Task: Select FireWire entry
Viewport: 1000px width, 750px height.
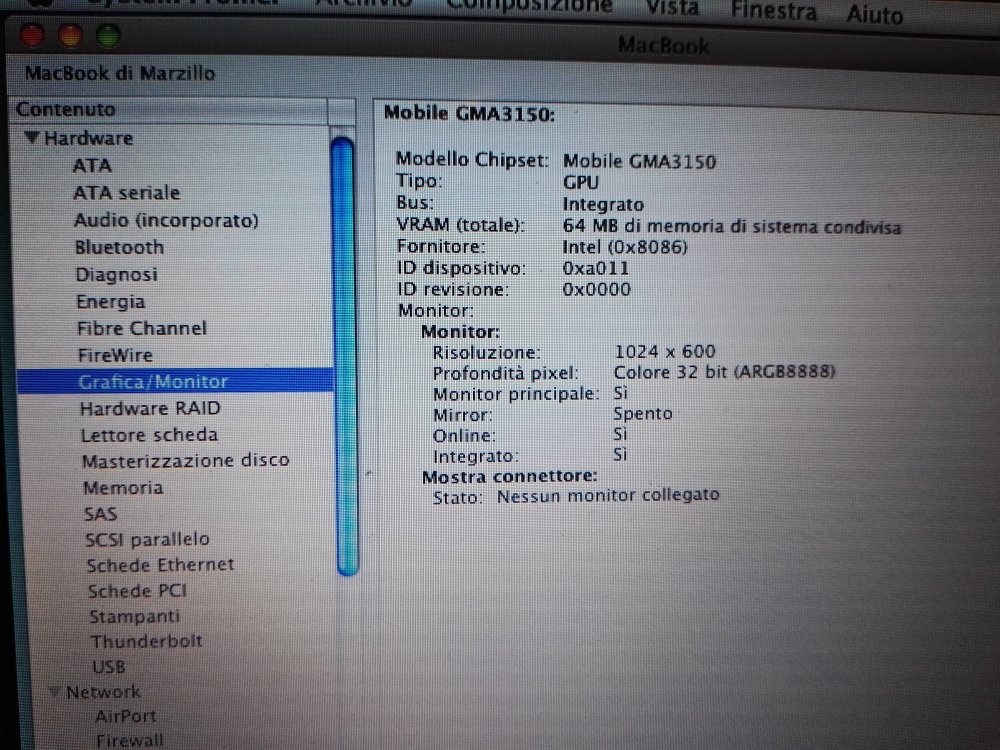Action: [x=115, y=355]
